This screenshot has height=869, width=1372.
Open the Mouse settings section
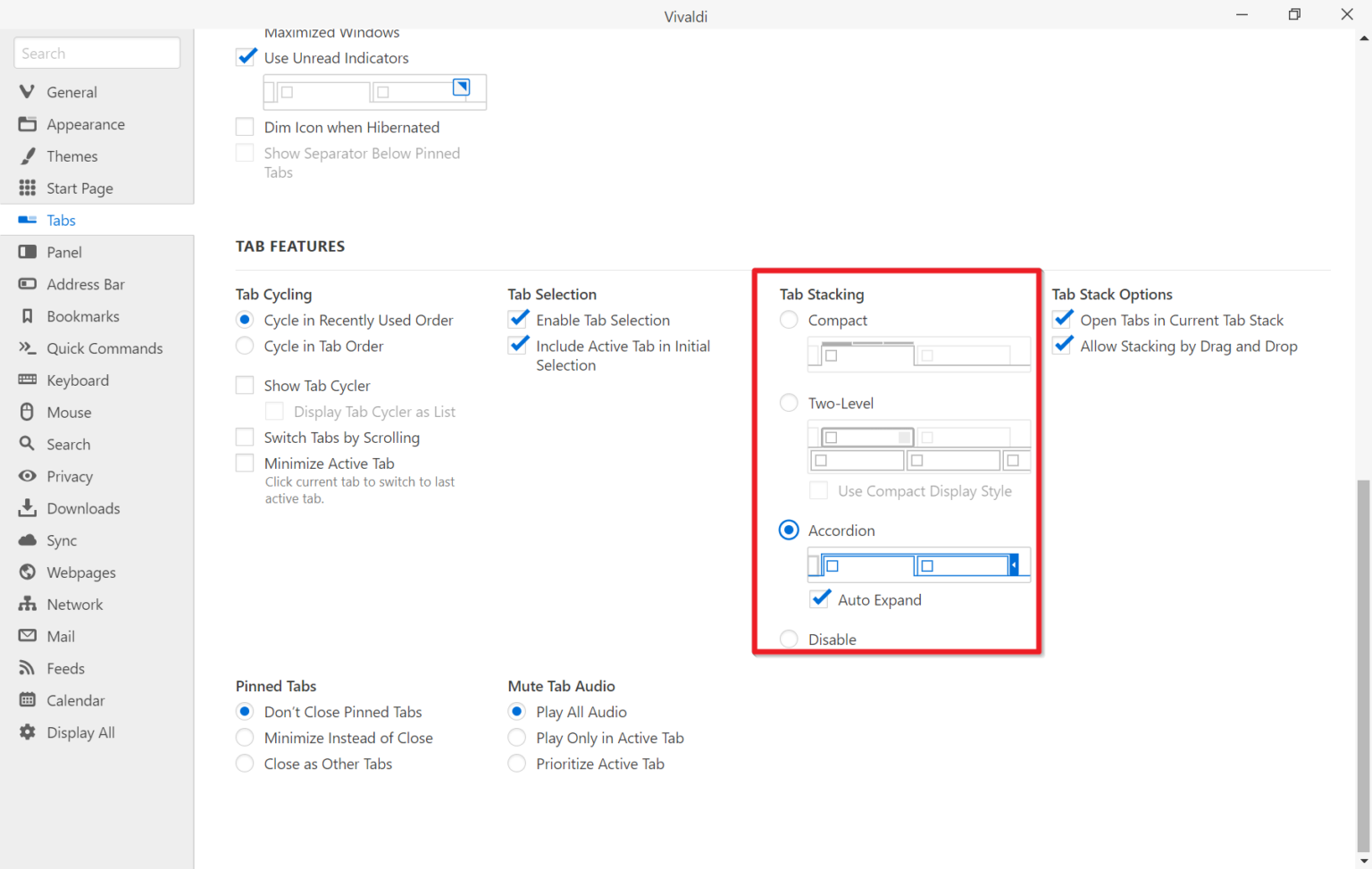68,412
